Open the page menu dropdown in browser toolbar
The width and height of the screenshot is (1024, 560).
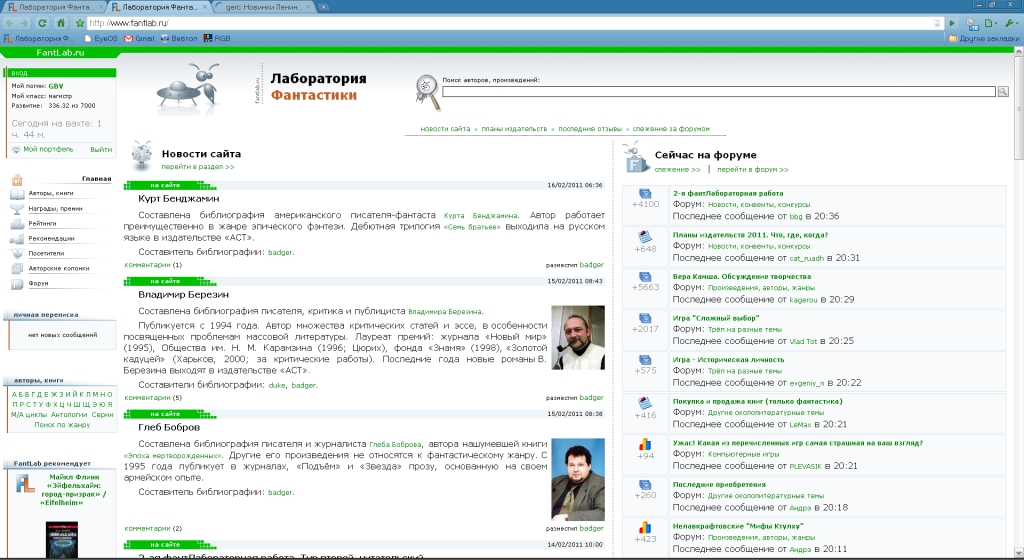pyautogui.click(x=992, y=22)
